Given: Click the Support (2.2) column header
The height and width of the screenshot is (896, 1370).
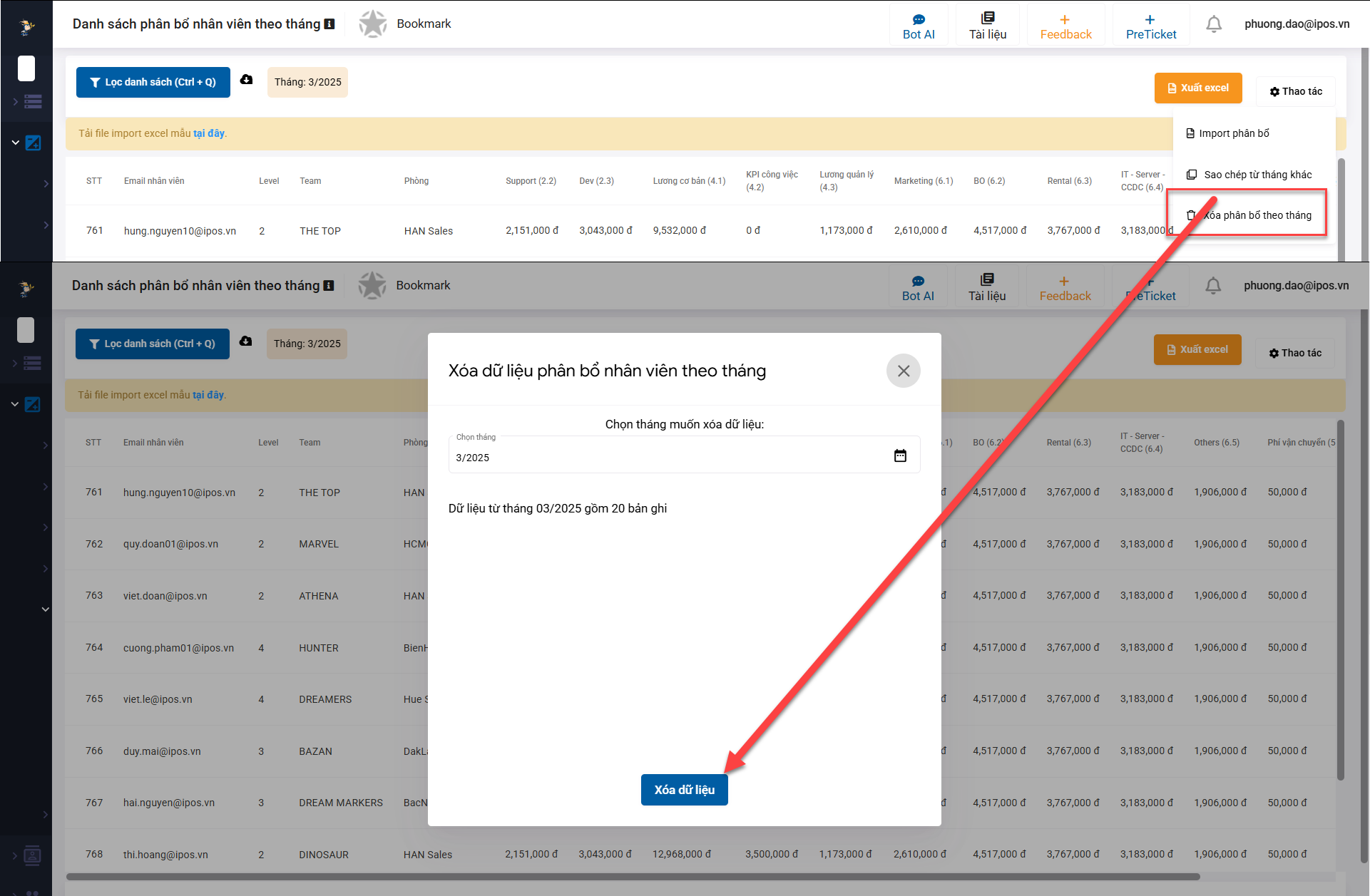Looking at the screenshot, I should (x=531, y=181).
